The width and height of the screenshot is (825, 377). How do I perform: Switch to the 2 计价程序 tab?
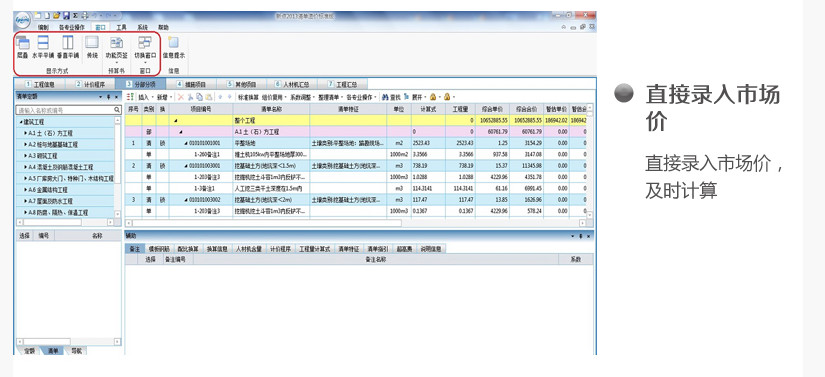click(89, 84)
